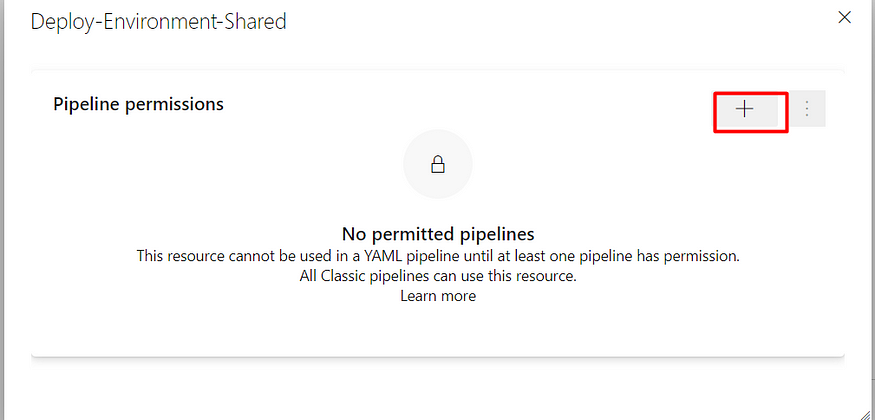875x420 pixels.
Task: Open the vertical ellipsis more options menu
Action: coord(806,109)
